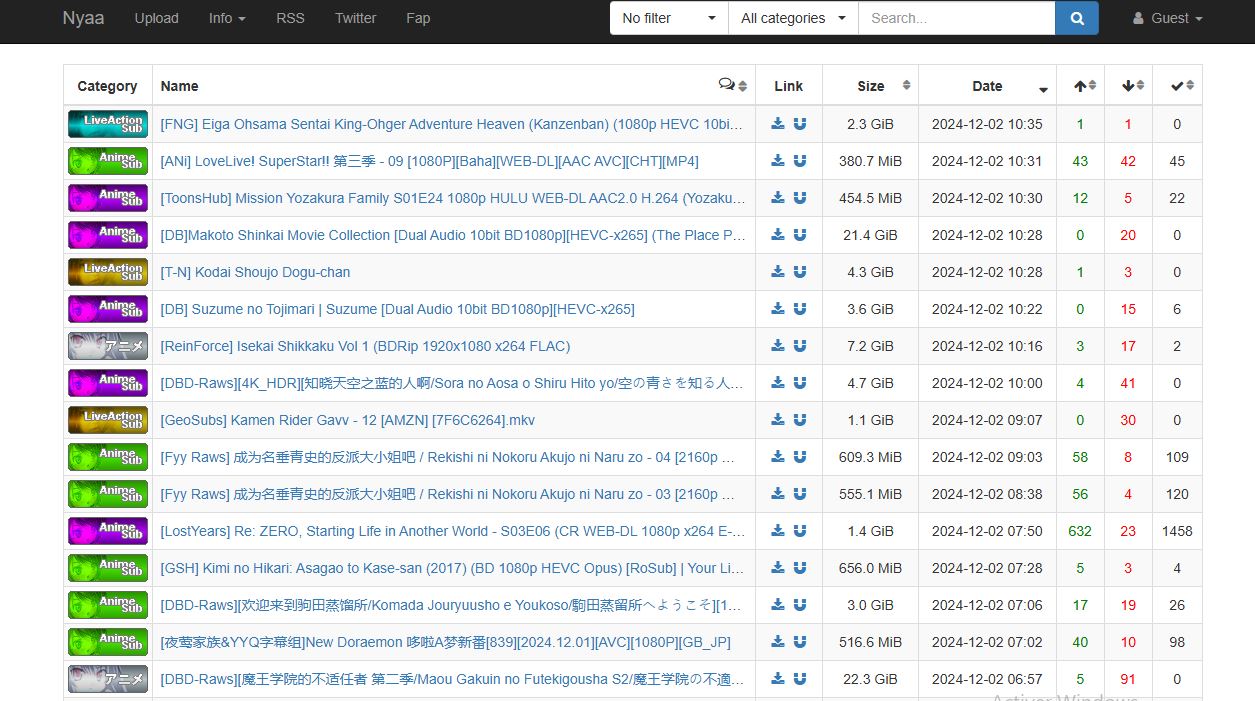Image resolution: width=1255 pixels, height=701 pixels.
Task: Focus the Search text field
Action: click(x=956, y=18)
